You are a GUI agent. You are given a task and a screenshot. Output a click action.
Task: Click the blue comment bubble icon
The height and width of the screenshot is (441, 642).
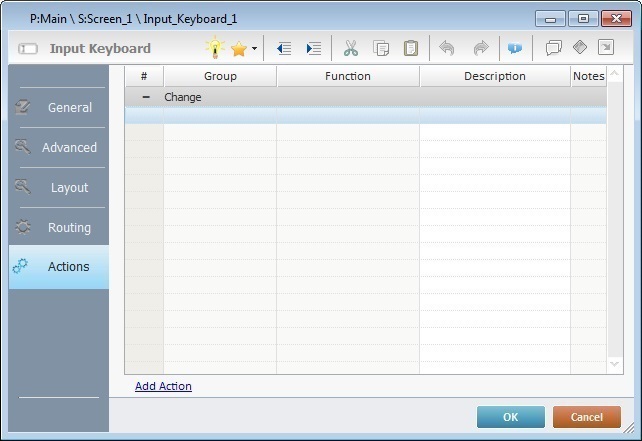pos(515,48)
